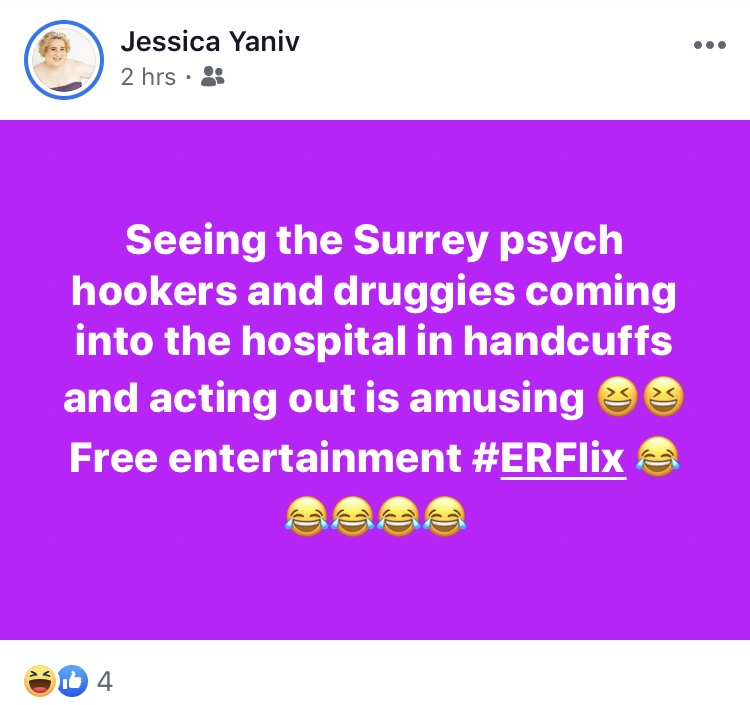
Task: Click the first squinting emoji after "amusing"
Action: pos(618,397)
